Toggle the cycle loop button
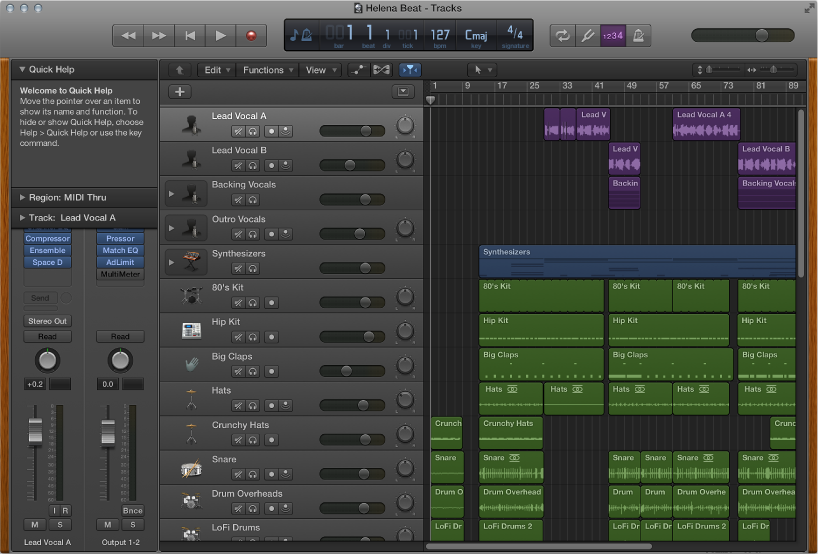The width and height of the screenshot is (818, 556). click(x=562, y=36)
